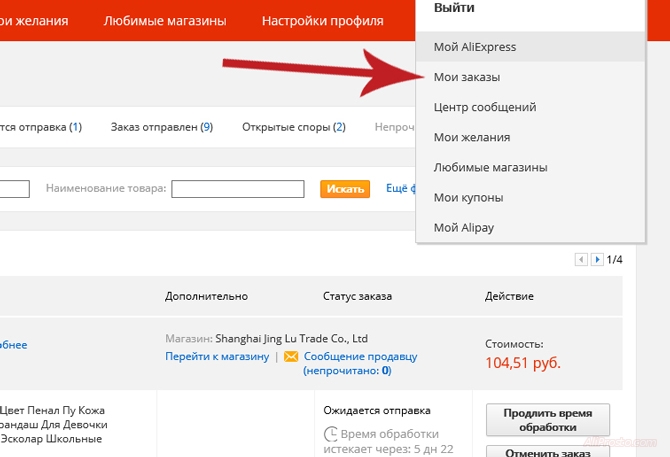Click the orange Искать search button

coord(345,189)
